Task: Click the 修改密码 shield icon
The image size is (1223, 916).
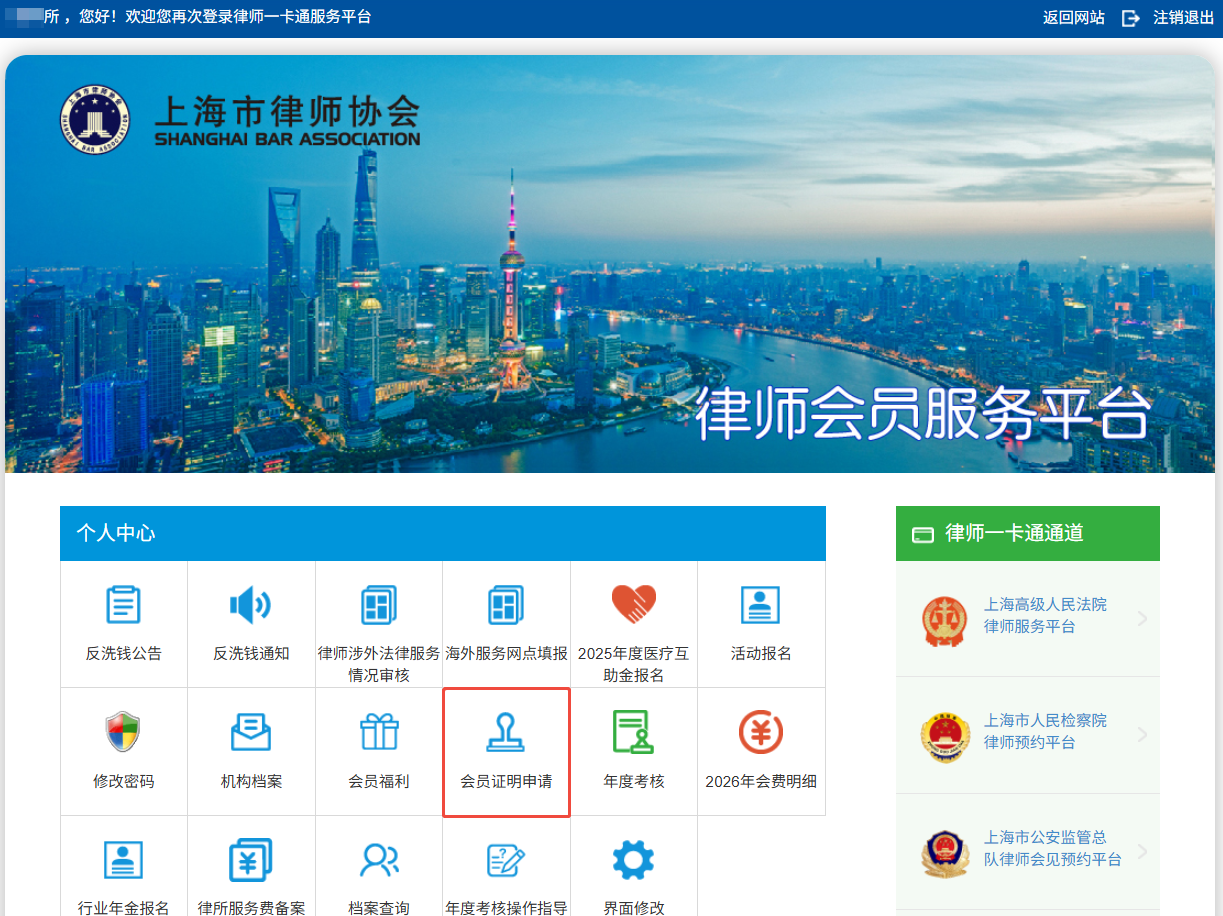Action: pos(124,732)
